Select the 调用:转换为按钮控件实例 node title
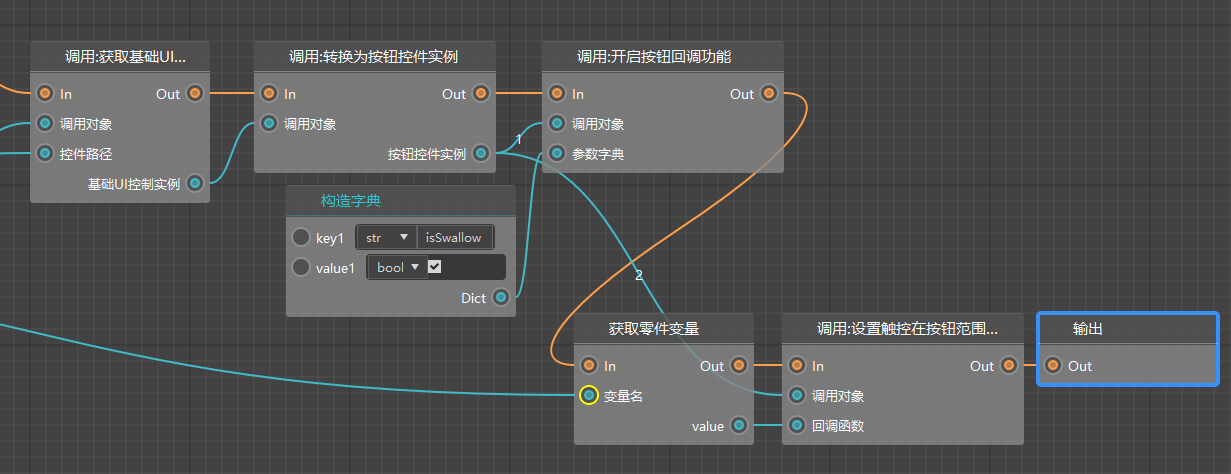This screenshot has height=474, width=1231. tap(375, 57)
